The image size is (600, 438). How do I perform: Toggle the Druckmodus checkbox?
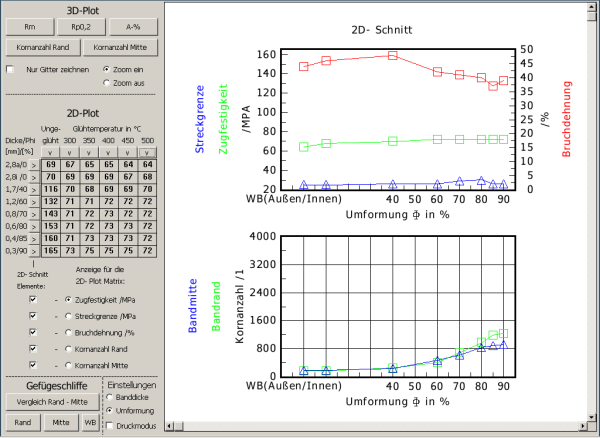coord(110,424)
